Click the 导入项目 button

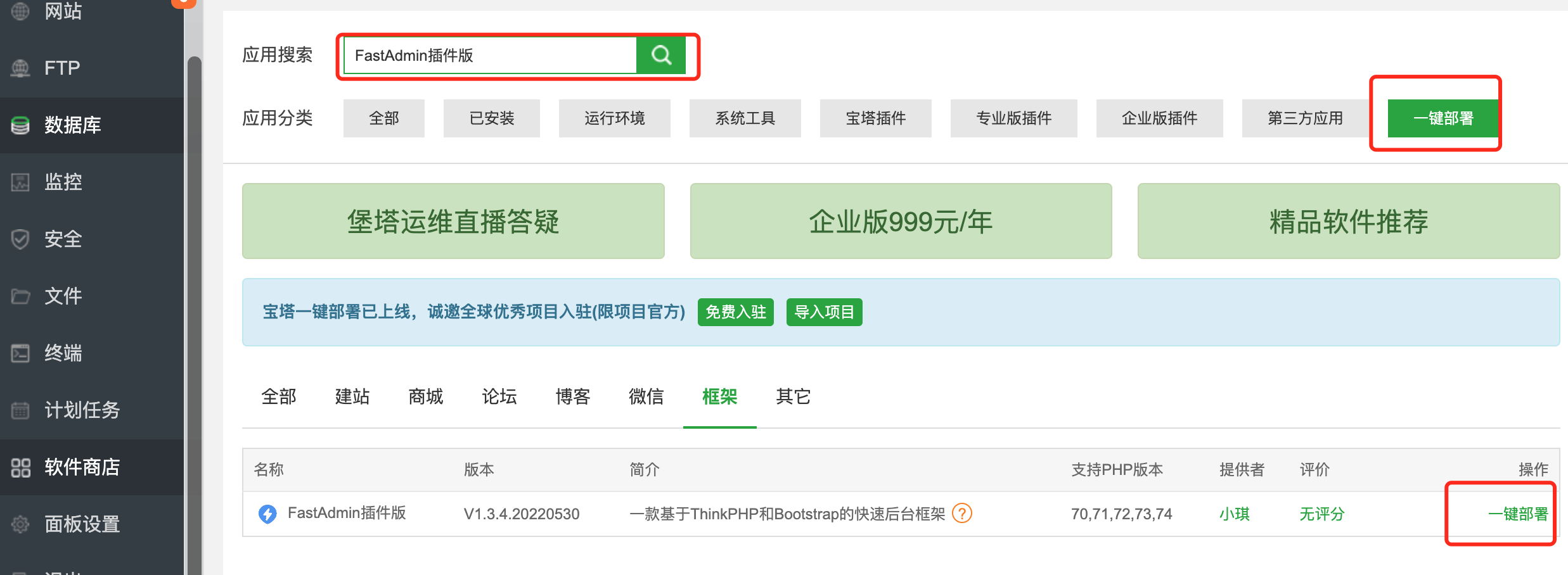coord(825,312)
